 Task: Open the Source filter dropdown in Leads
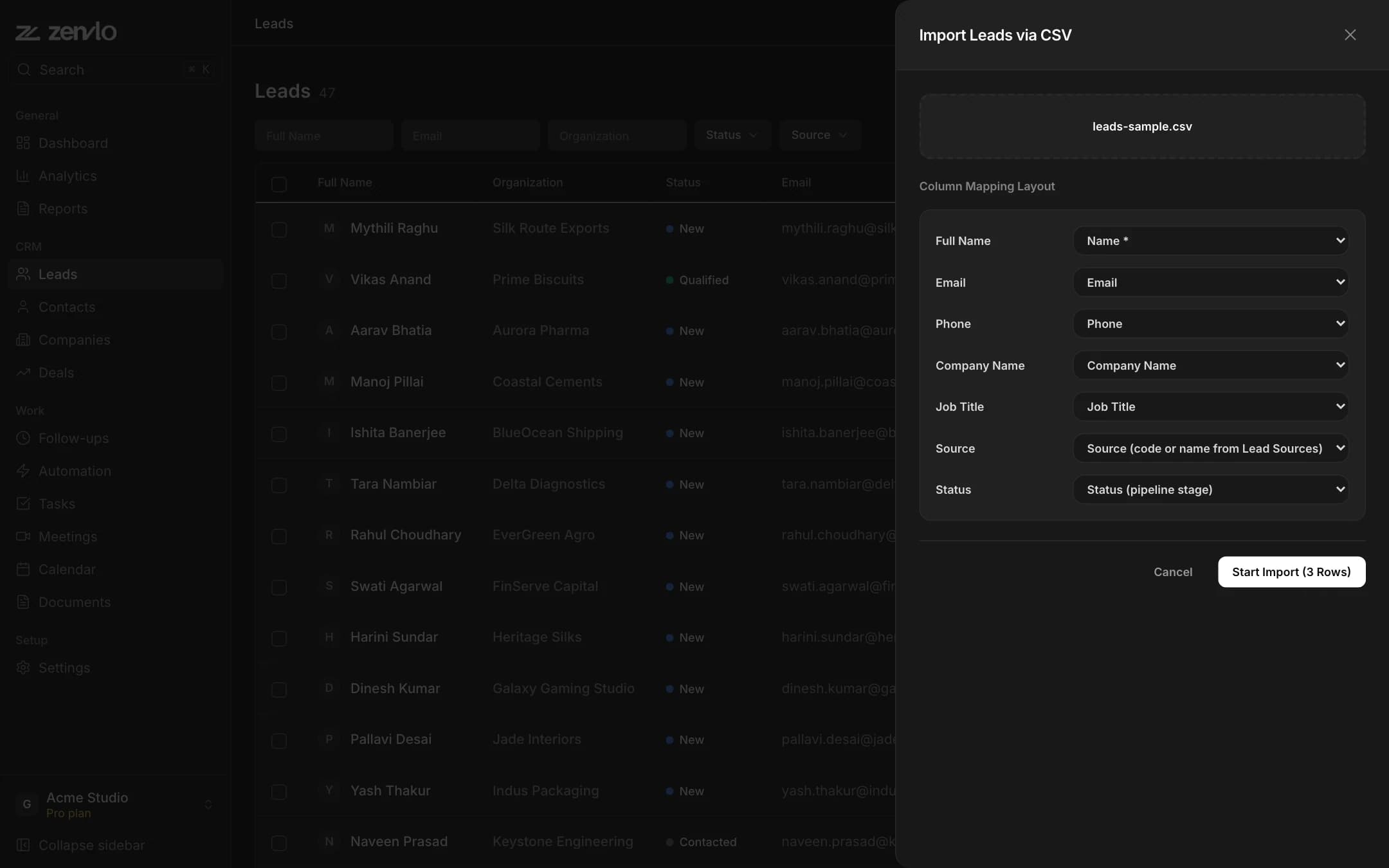(x=820, y=135)
